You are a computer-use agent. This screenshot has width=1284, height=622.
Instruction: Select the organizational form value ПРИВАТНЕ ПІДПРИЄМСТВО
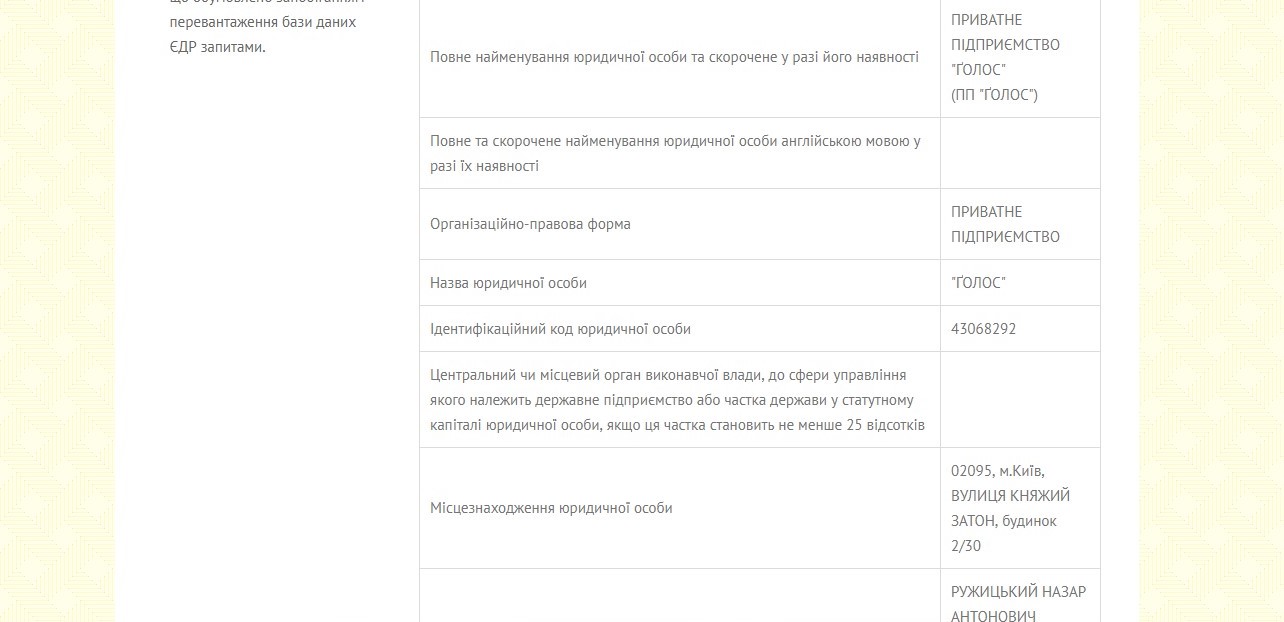1005,224
